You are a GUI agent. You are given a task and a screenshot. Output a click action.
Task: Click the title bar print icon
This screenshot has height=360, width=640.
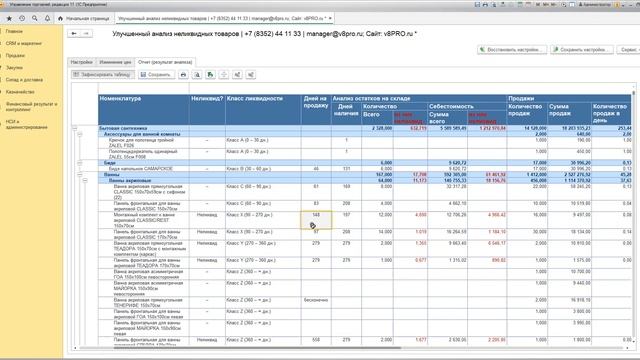[485, 4]
